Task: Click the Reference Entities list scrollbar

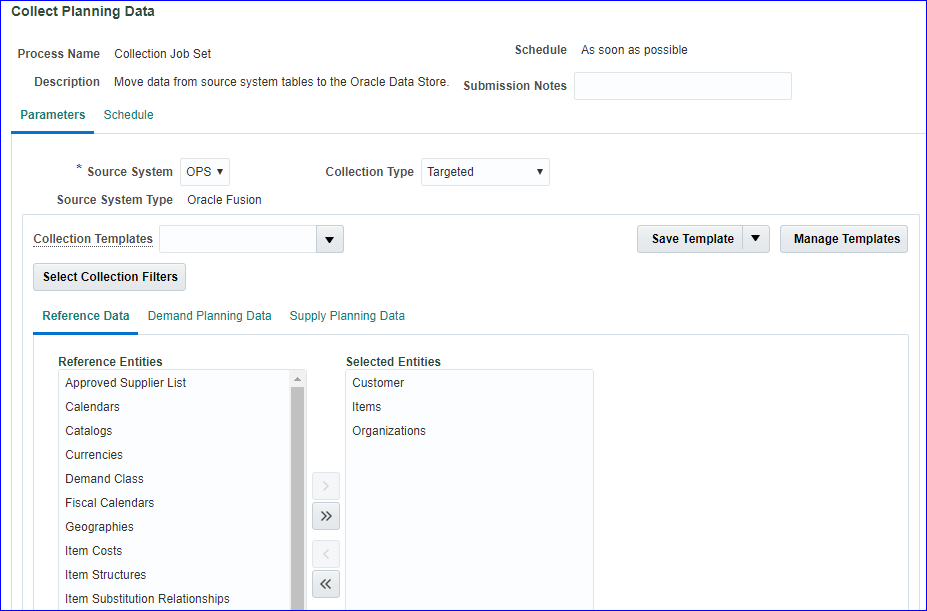Action: coord(297,490)
